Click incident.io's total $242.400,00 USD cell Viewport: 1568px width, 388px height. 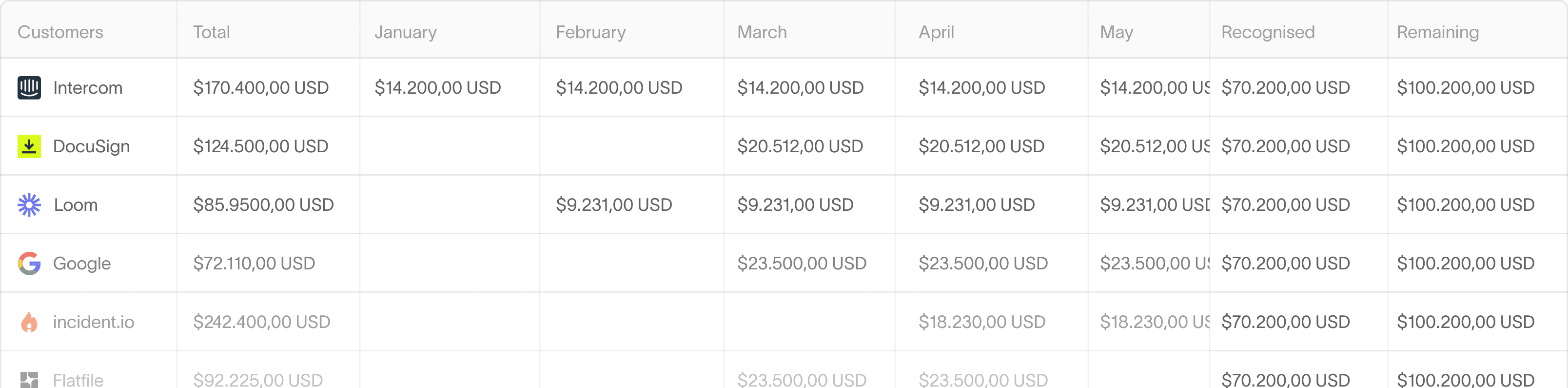(262, 322)
